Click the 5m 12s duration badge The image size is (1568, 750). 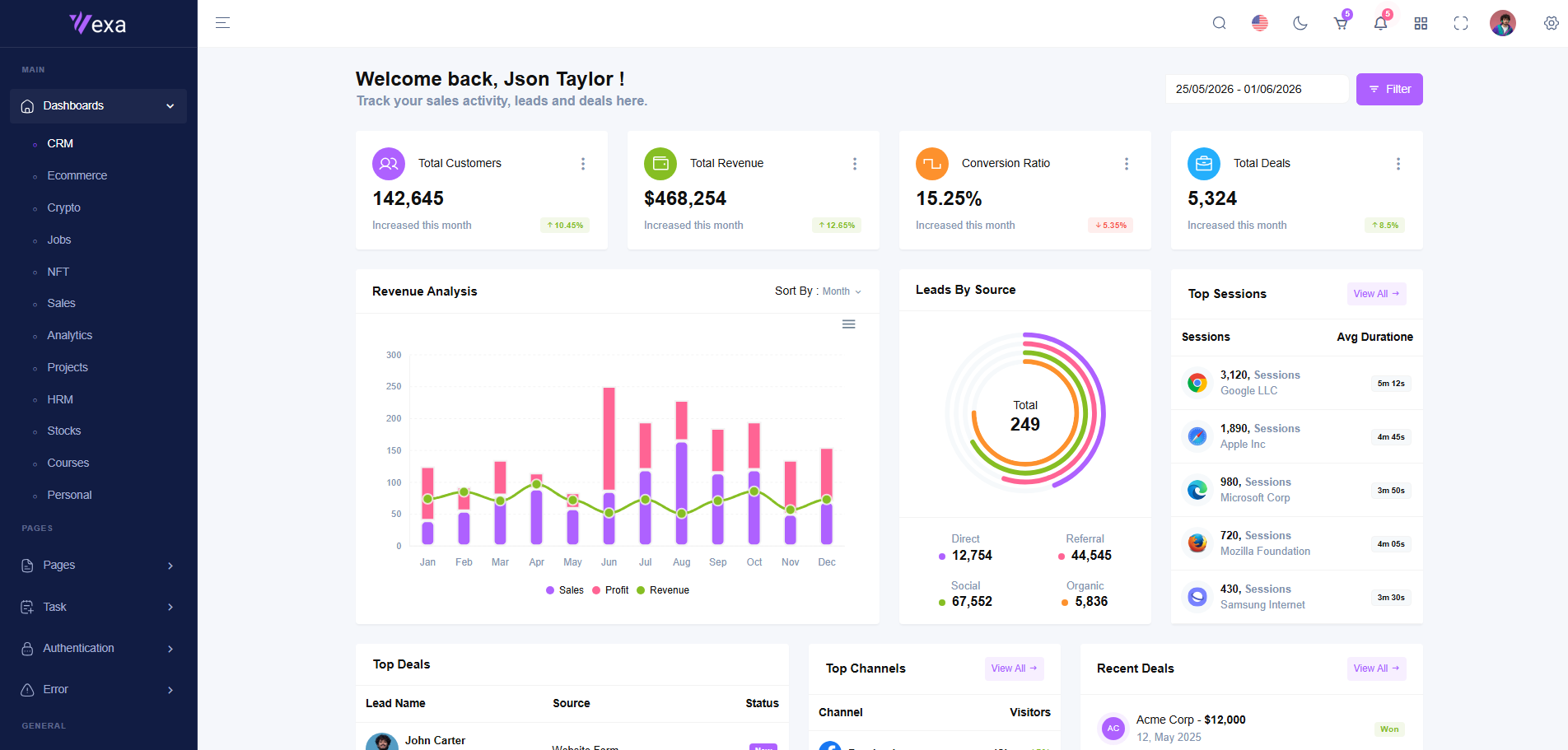(1391, 384)
